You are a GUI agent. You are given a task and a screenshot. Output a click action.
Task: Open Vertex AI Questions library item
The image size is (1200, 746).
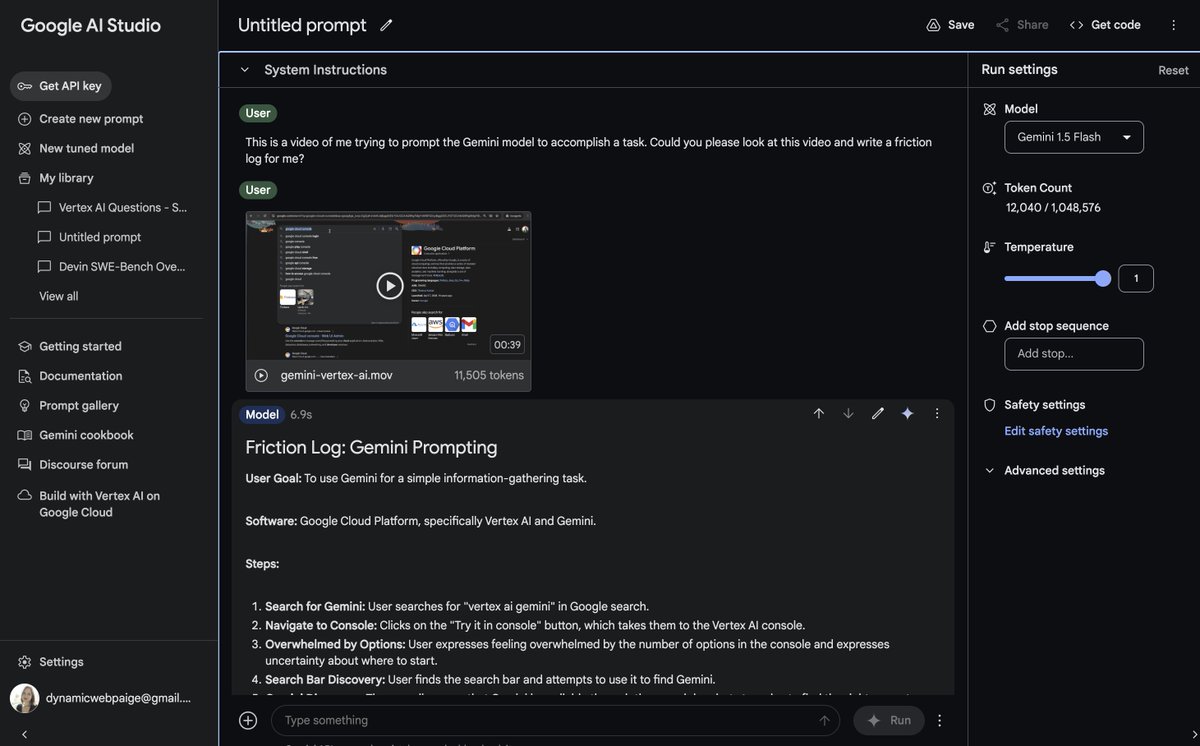click(112, 208)
